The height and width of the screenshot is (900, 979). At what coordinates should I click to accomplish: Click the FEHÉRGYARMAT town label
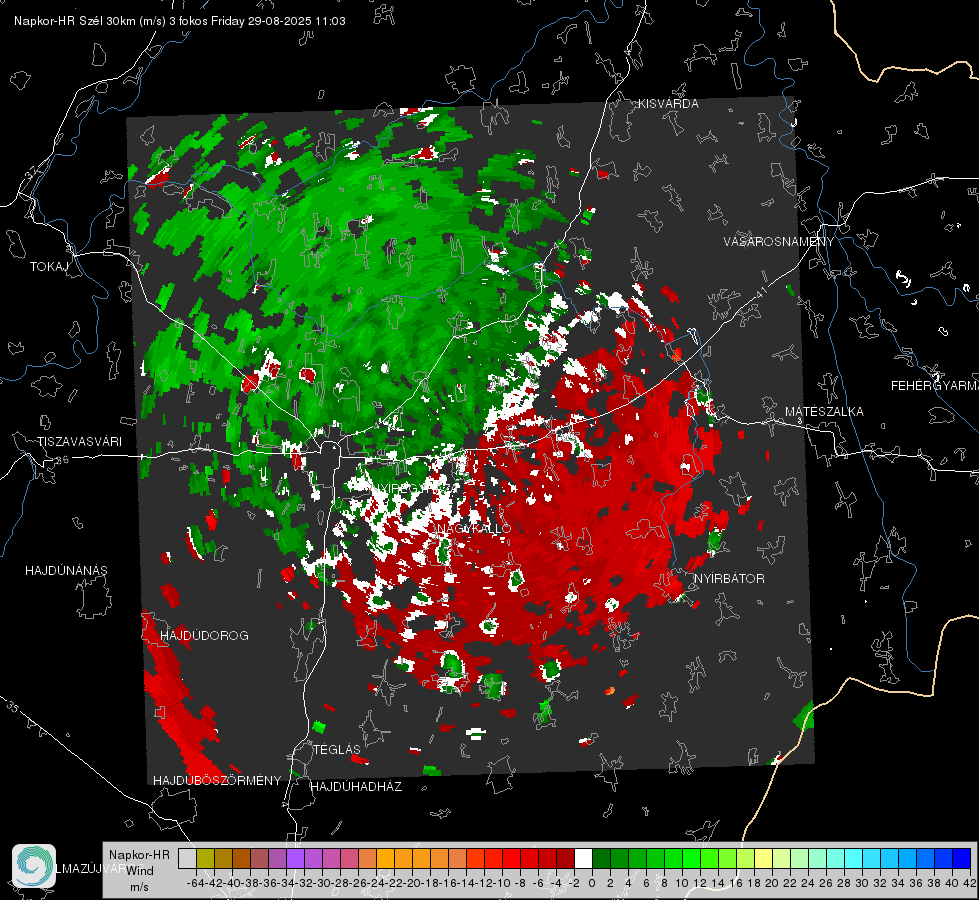[935, 386]
